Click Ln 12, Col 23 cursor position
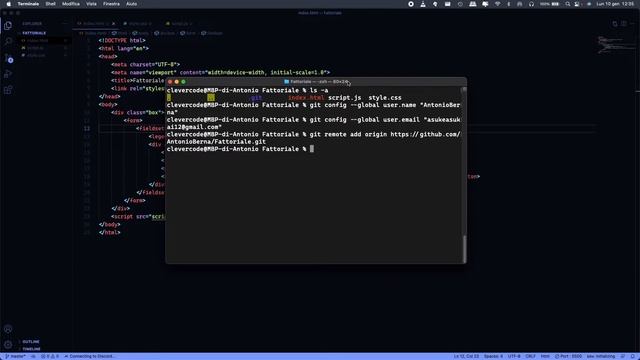This screenshot has height=360, width=640. tap(466, 356)
